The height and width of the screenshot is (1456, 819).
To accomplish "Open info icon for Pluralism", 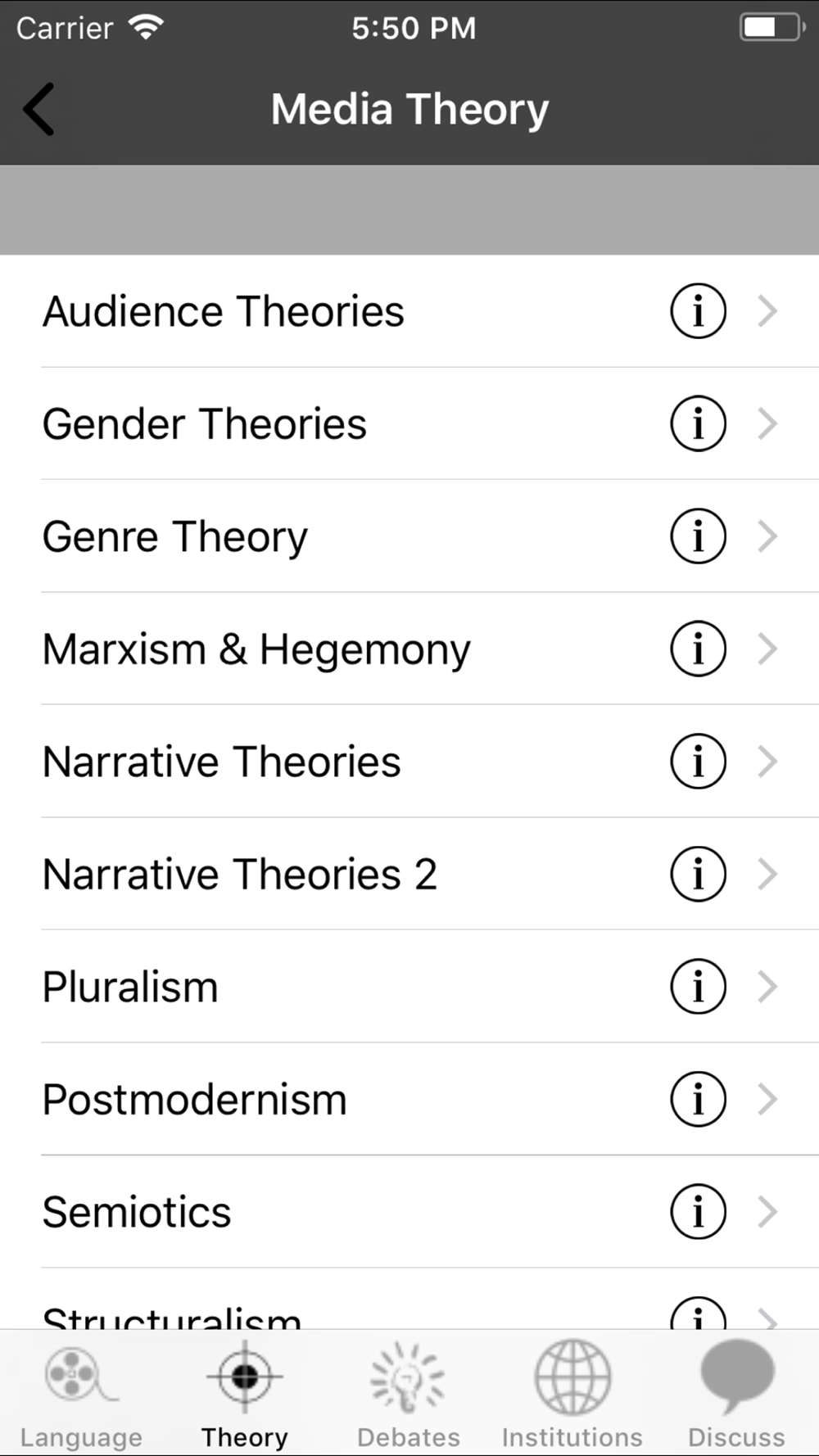I will [x=698, y=987].
